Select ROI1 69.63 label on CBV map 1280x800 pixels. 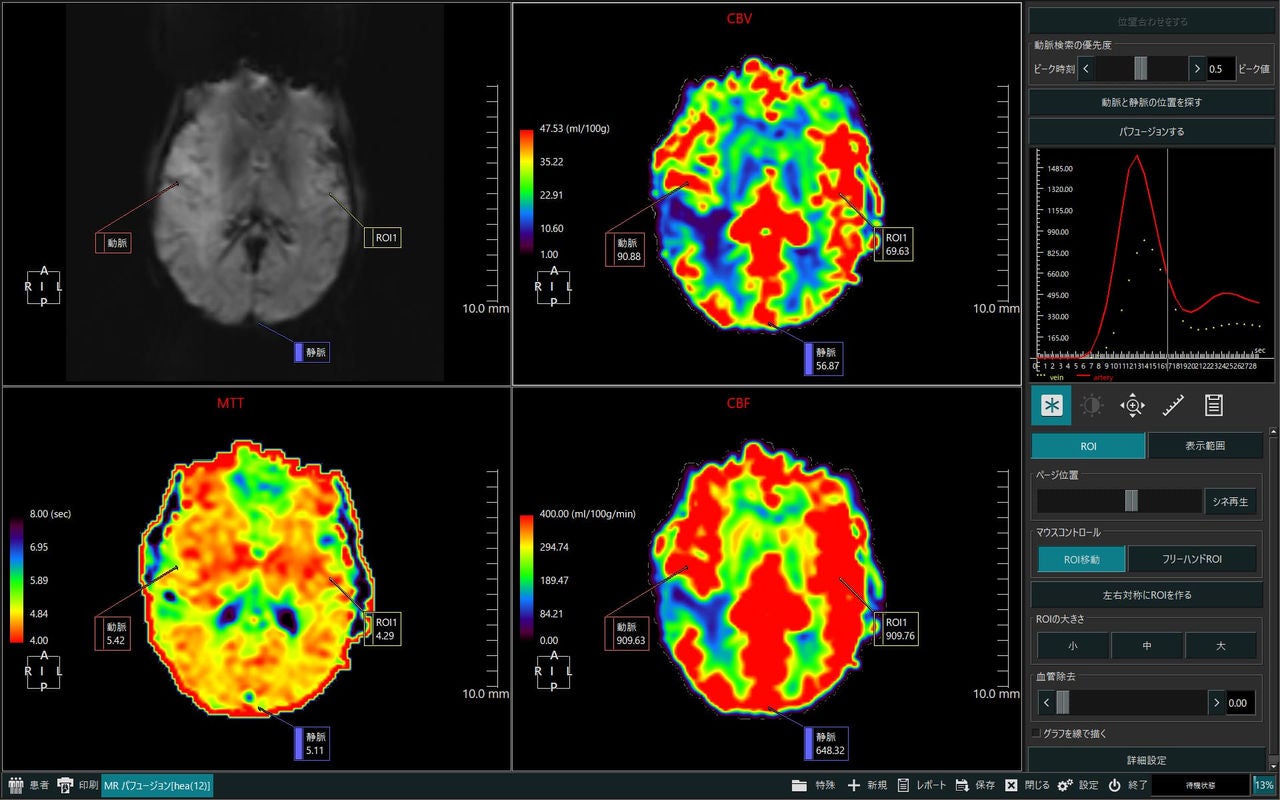pyautogui.click(x=893, y=244)
